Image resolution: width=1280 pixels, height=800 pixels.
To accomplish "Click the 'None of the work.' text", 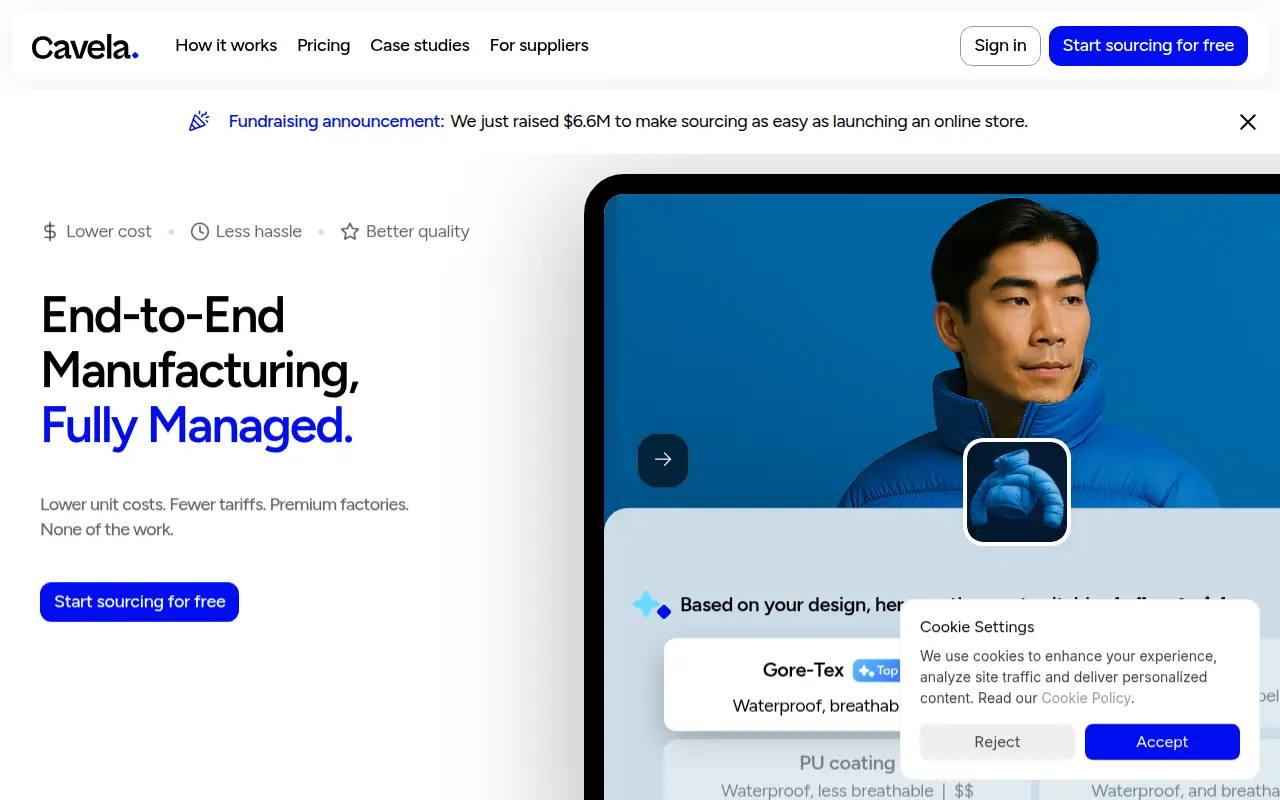I will [107, 530].
